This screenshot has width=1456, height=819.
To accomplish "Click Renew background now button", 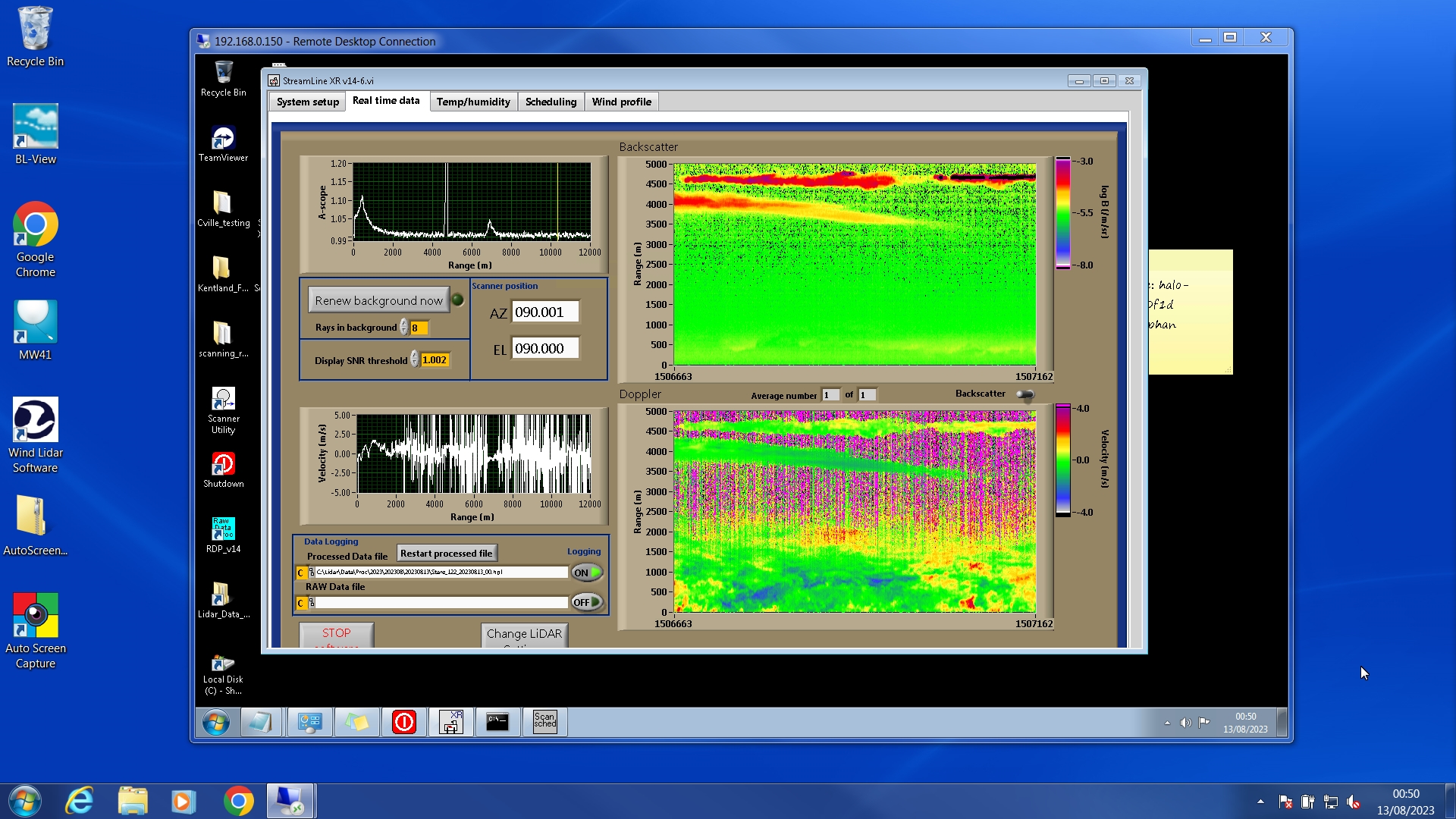I will click(x=378, y=300).
